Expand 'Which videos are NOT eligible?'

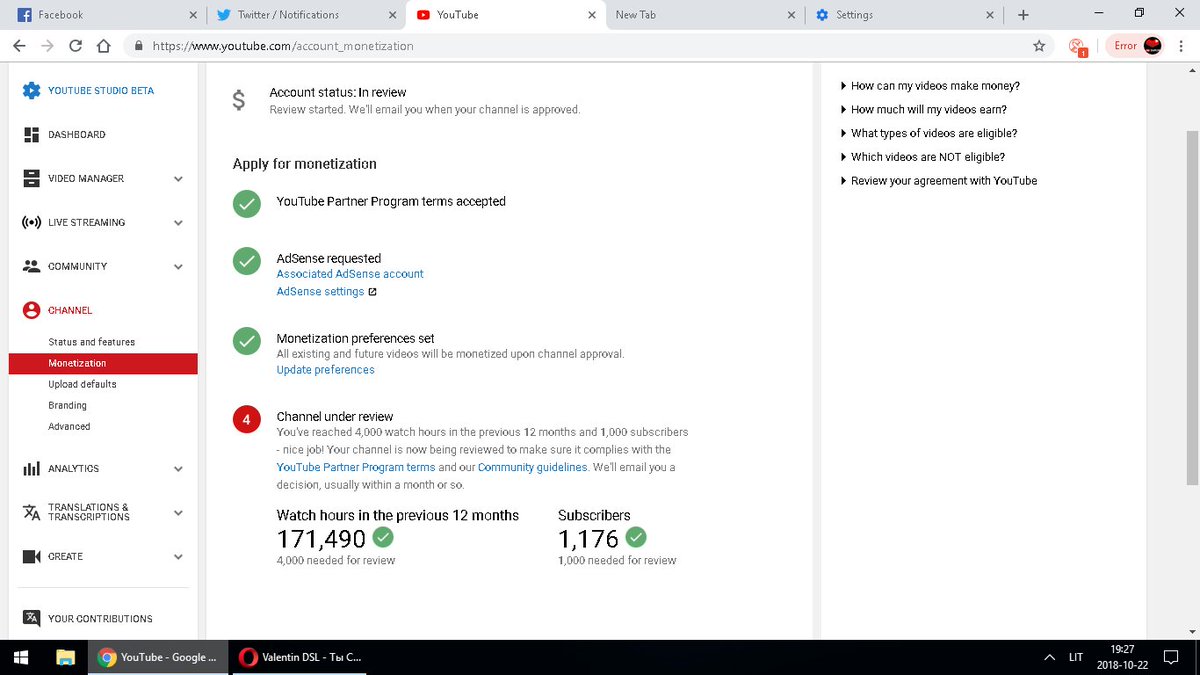(x=922, y=157)
